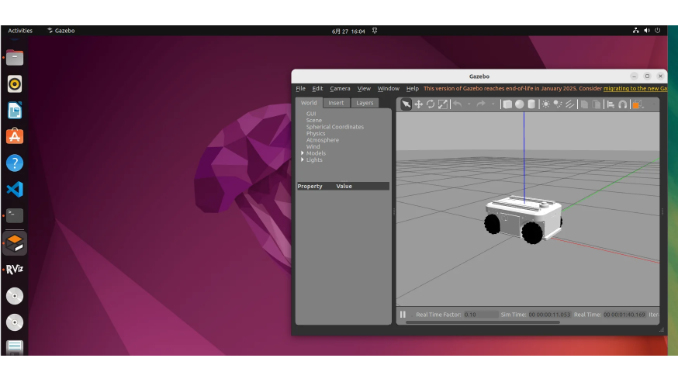Expand the Lights tree node
The image size is (678, 381).
(x=302, y=160)
